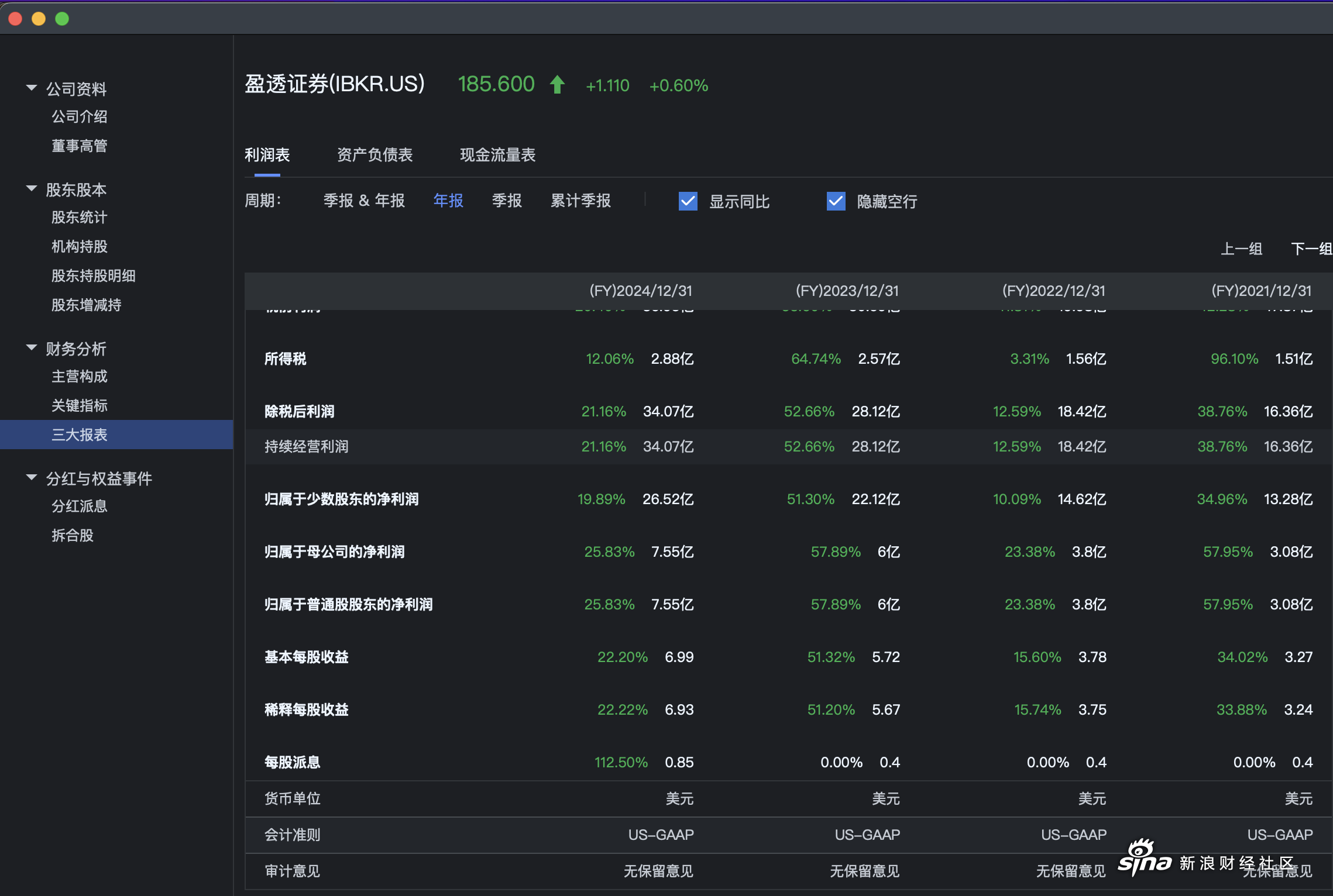Click the 185.600 price value

coord(496,84)
